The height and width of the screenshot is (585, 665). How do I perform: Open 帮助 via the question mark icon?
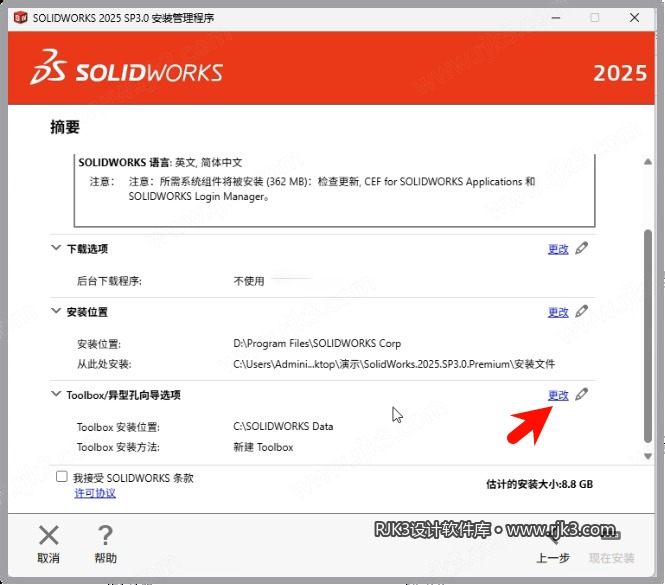pyautogui.click(x=105, y=535)
